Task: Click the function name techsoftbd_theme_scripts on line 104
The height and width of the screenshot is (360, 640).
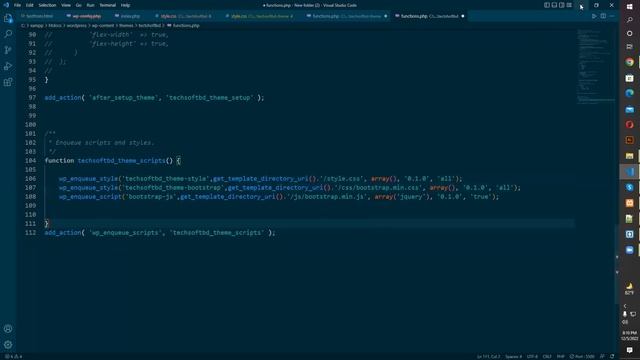Action: click(x=121, y=161)
